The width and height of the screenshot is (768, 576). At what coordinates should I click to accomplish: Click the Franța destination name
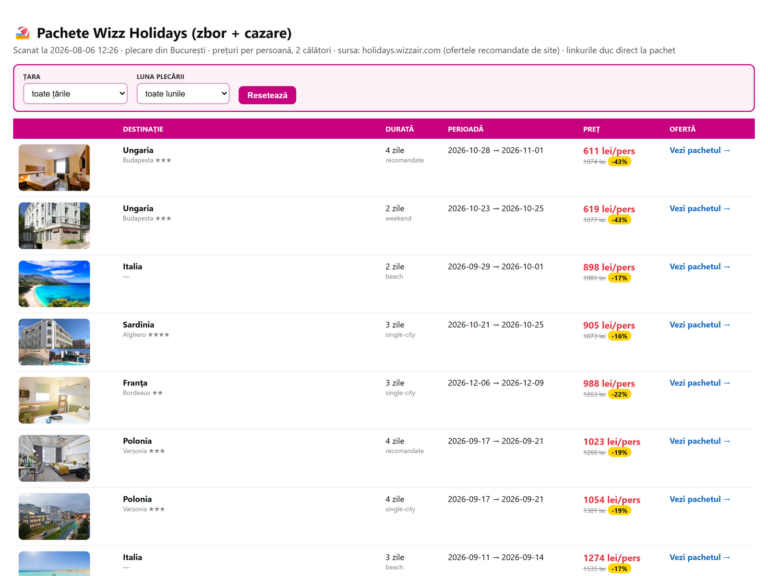pyautogui.click(x=135, y=383)
